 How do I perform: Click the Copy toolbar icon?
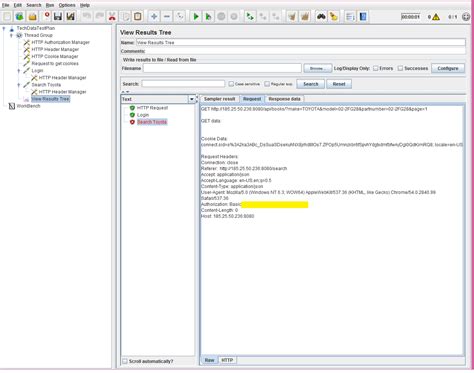point(125,16)
